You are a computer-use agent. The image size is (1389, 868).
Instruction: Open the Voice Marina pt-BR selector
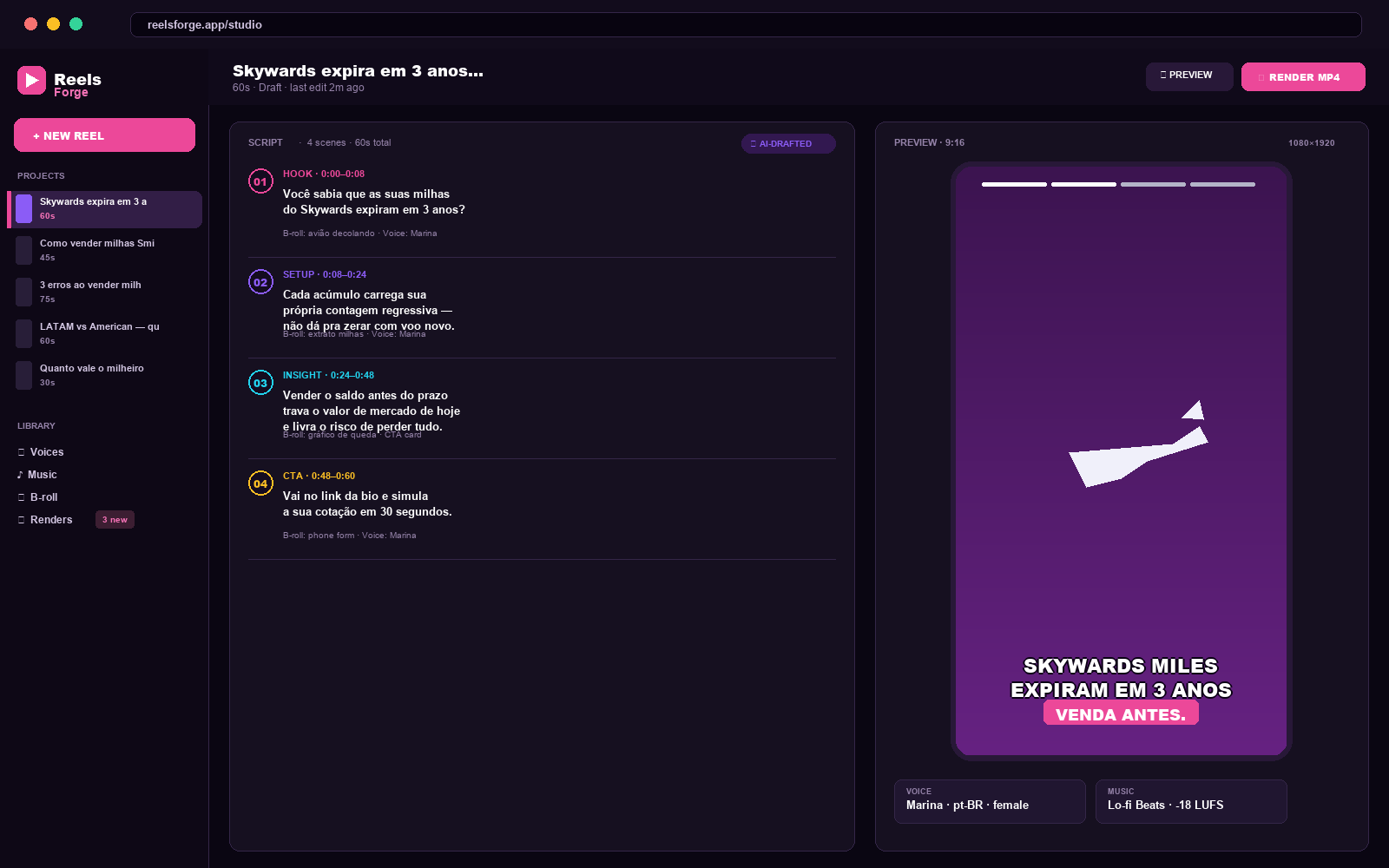point(990,801)
